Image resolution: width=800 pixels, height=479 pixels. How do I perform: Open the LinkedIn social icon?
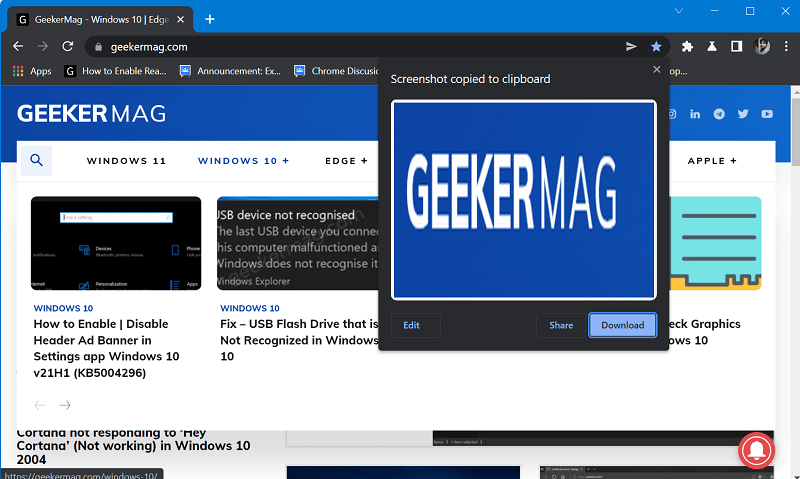(x=695, y=114)
